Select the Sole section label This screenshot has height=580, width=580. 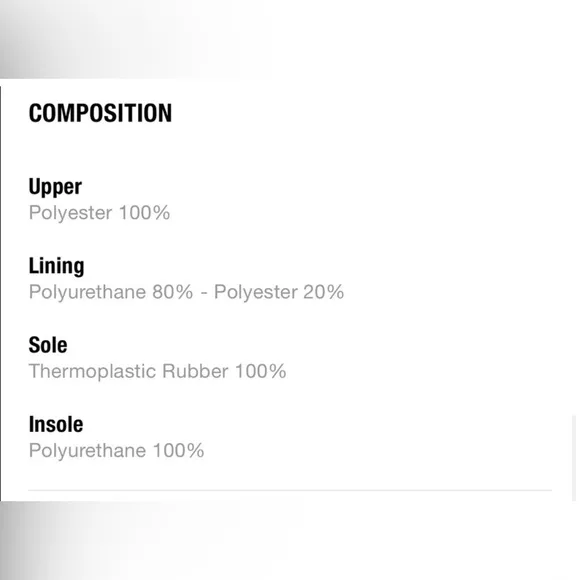pyautogui.click(x=48, y=345)
